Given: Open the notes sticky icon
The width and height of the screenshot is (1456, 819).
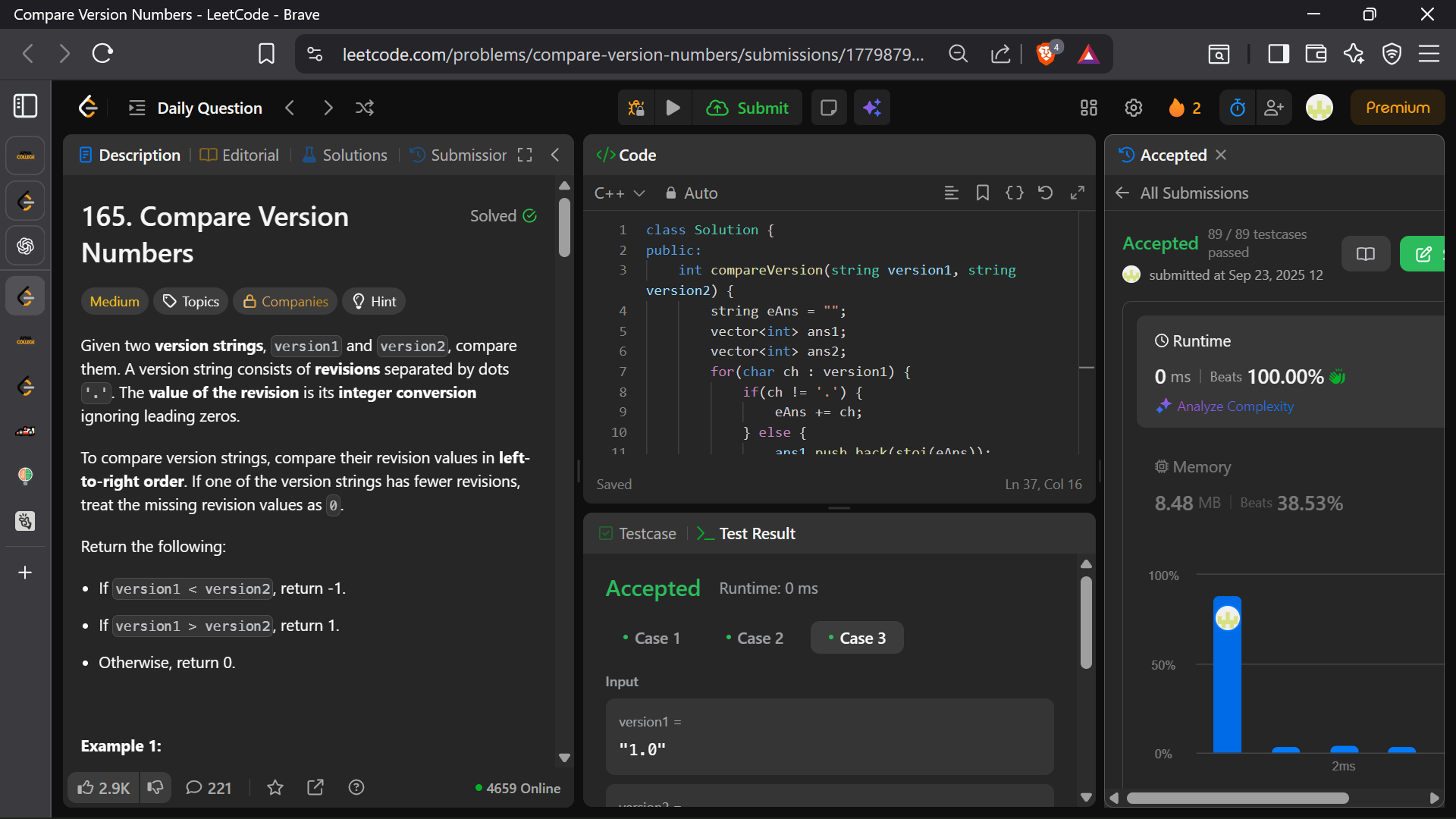Looking at the screenshot, I should [x=828, y=108].
